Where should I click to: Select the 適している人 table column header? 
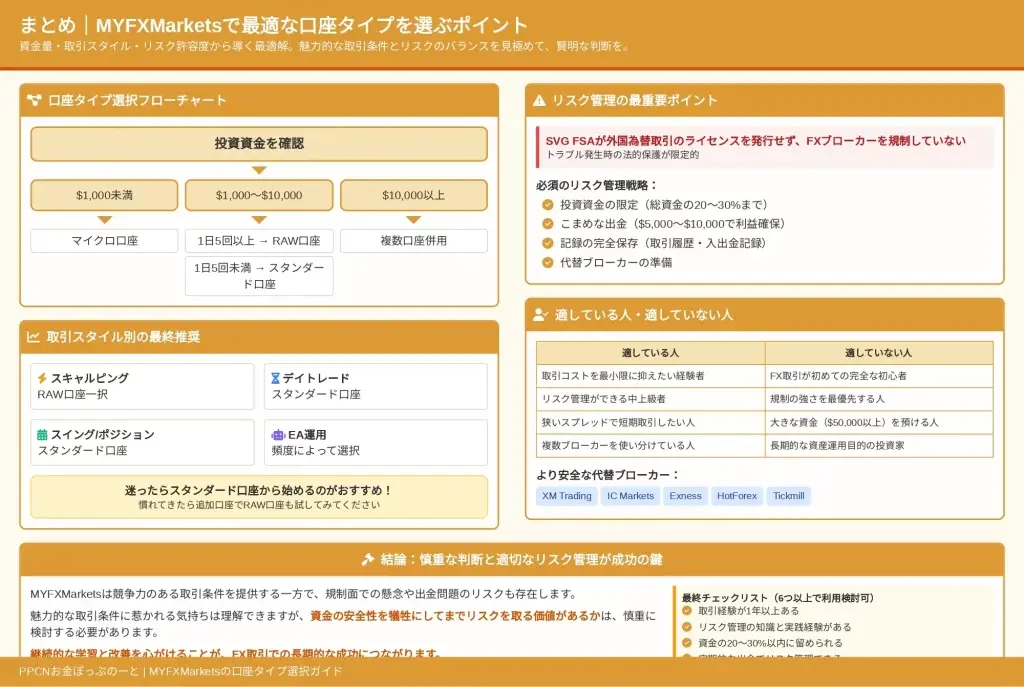[x=650, y=353]
